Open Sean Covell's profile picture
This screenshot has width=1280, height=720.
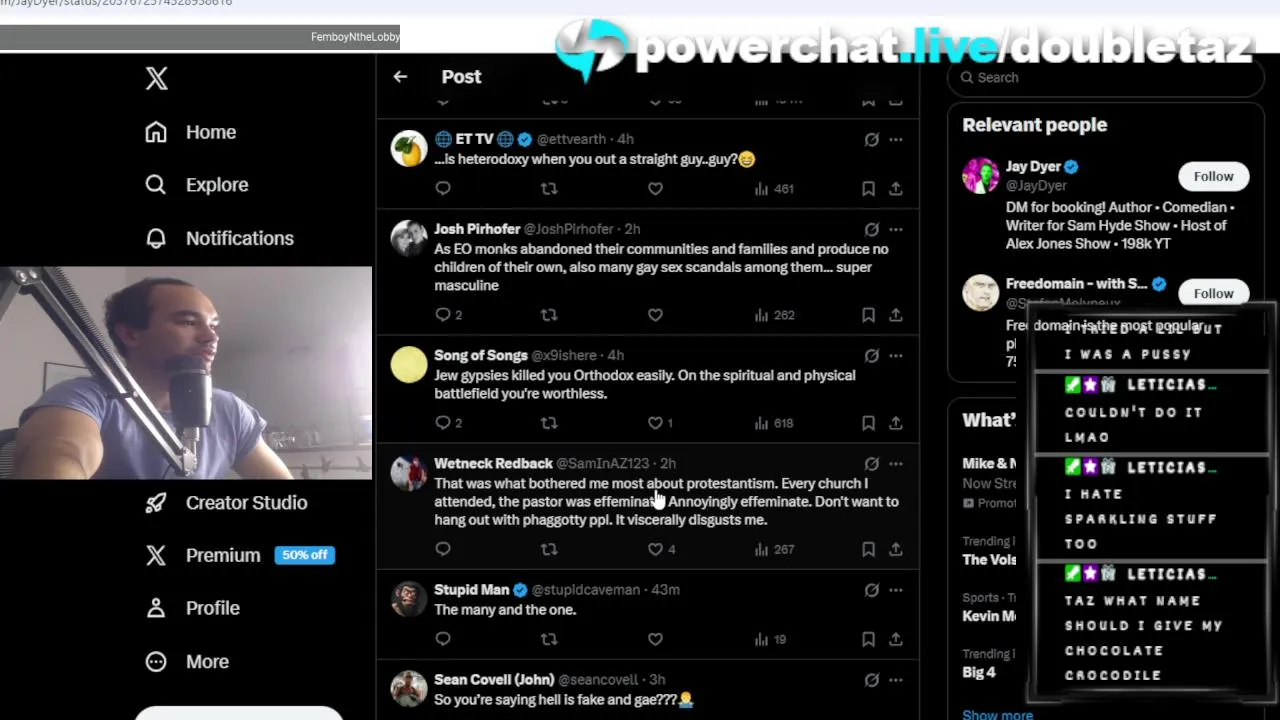pyautogui.click(x=409, y=688)
